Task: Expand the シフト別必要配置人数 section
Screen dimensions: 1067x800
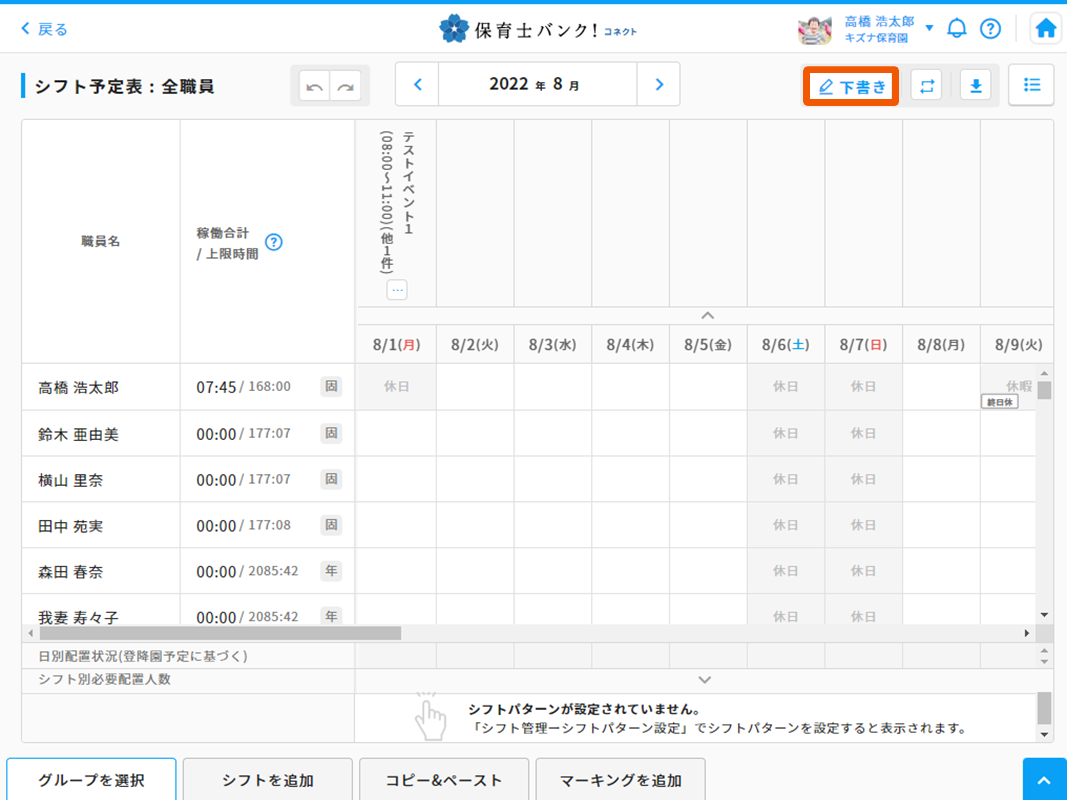Action: (x=705, y=680)
